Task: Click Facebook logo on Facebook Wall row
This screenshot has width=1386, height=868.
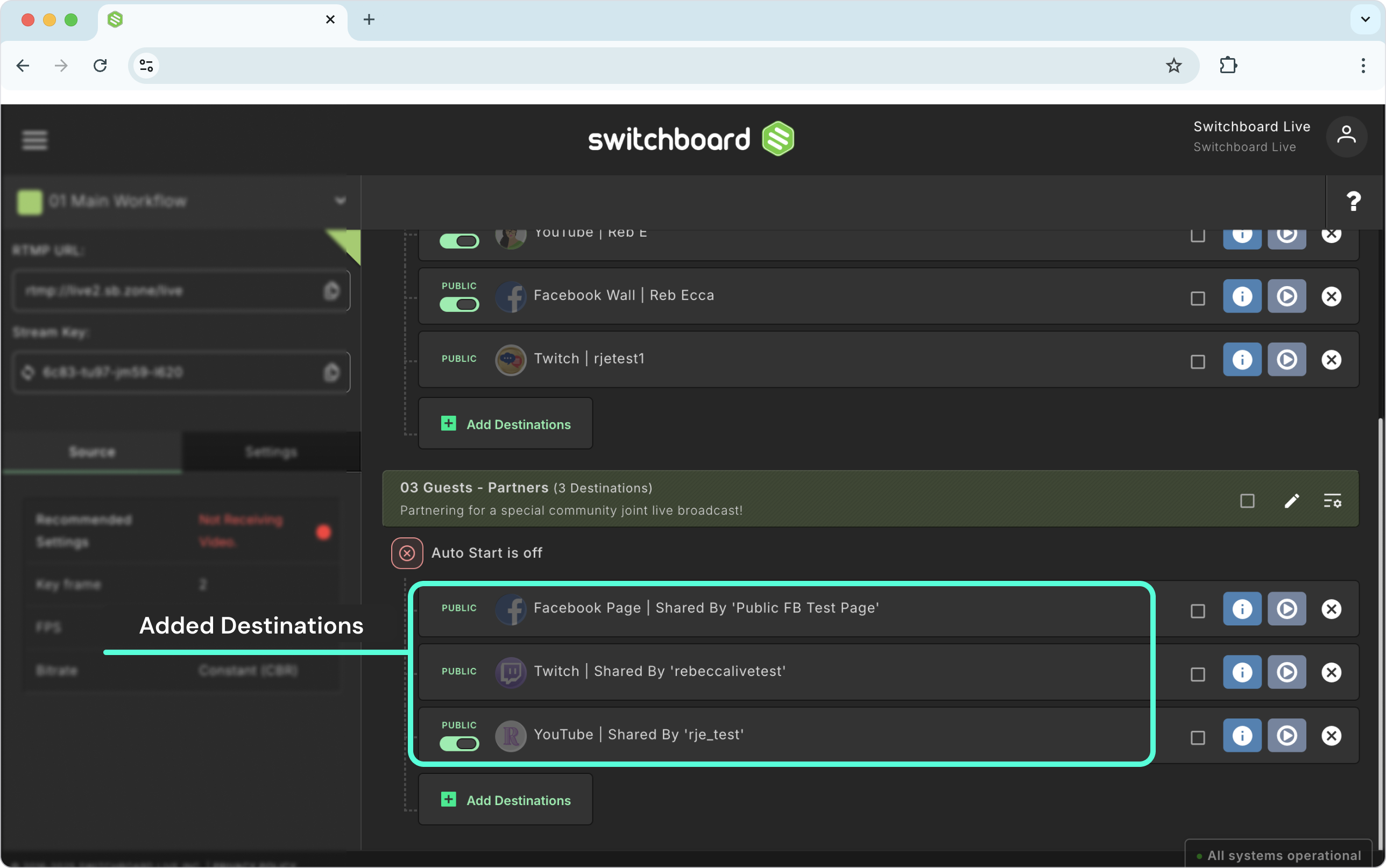Action: (511, 296)
